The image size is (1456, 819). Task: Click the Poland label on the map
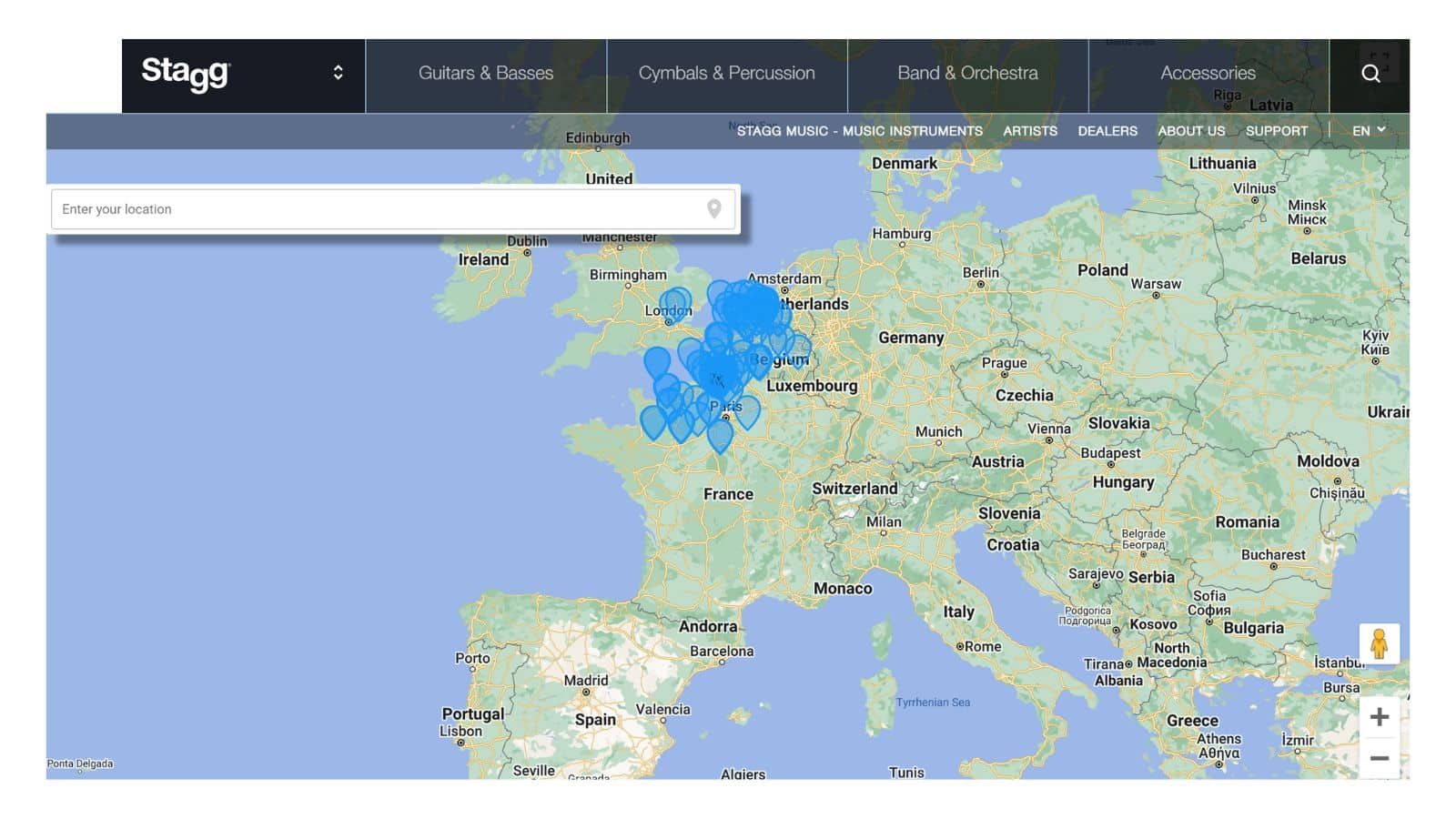point(1102,270)
